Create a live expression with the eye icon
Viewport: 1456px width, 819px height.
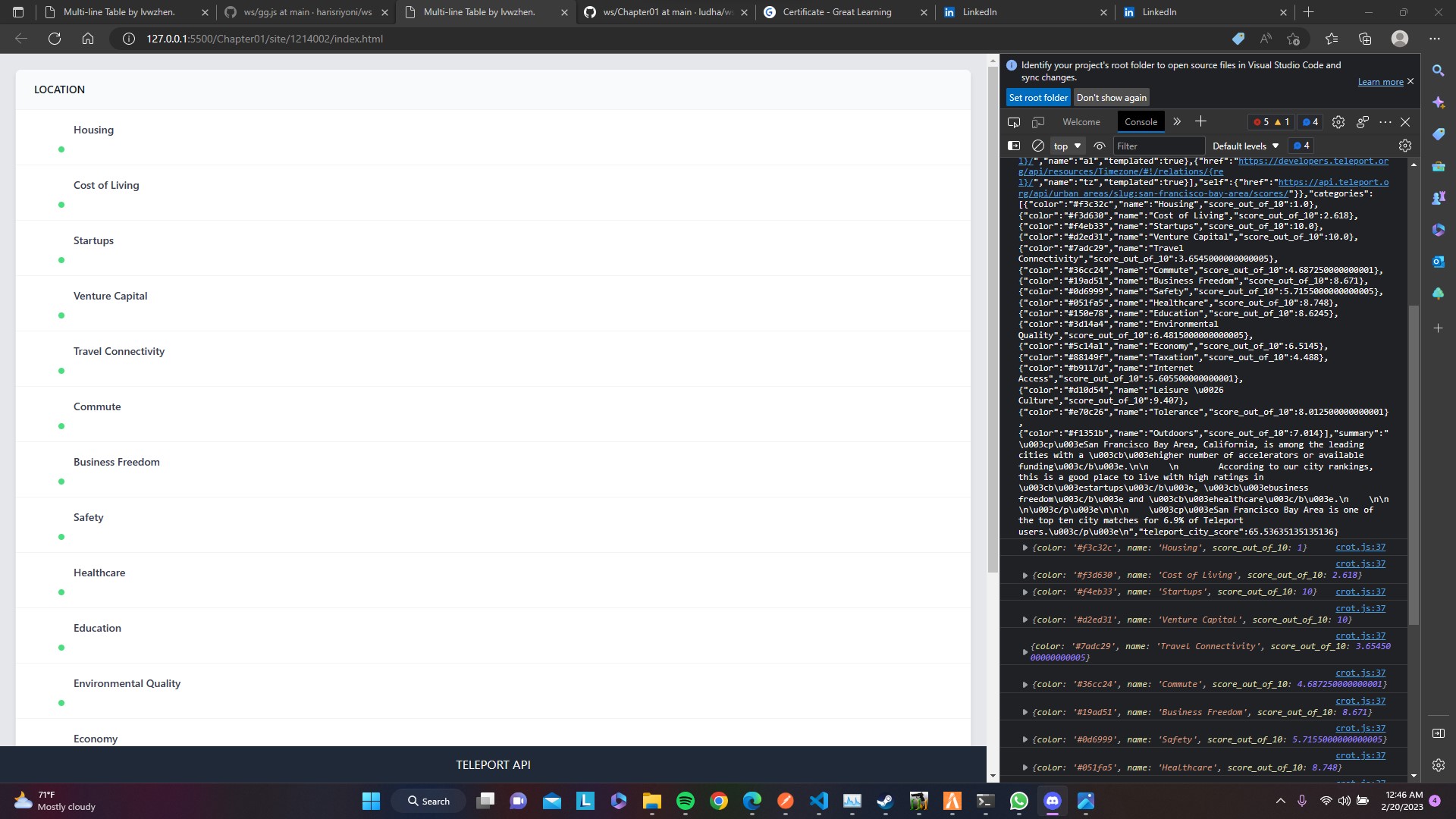(x=1099, y=146)
